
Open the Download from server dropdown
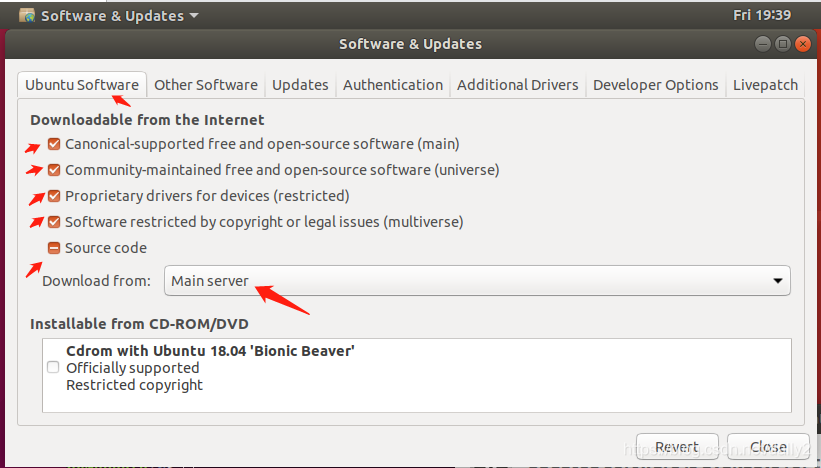(477, 281)
